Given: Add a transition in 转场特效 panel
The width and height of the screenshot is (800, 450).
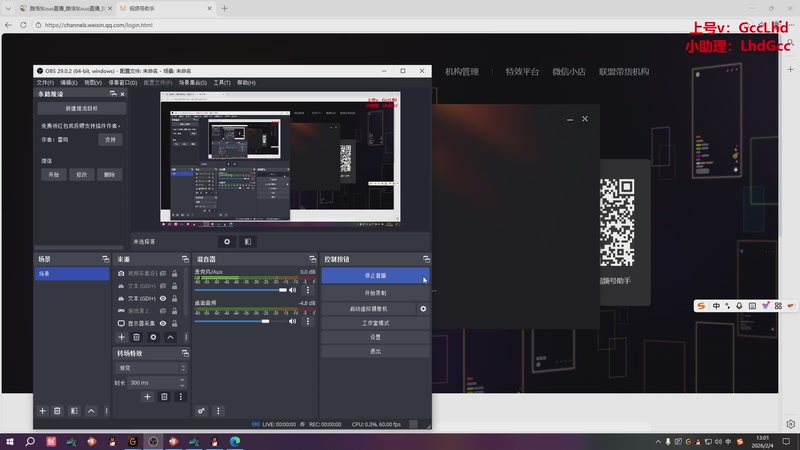Looking at the screenshot, I should tap(147, 396).
